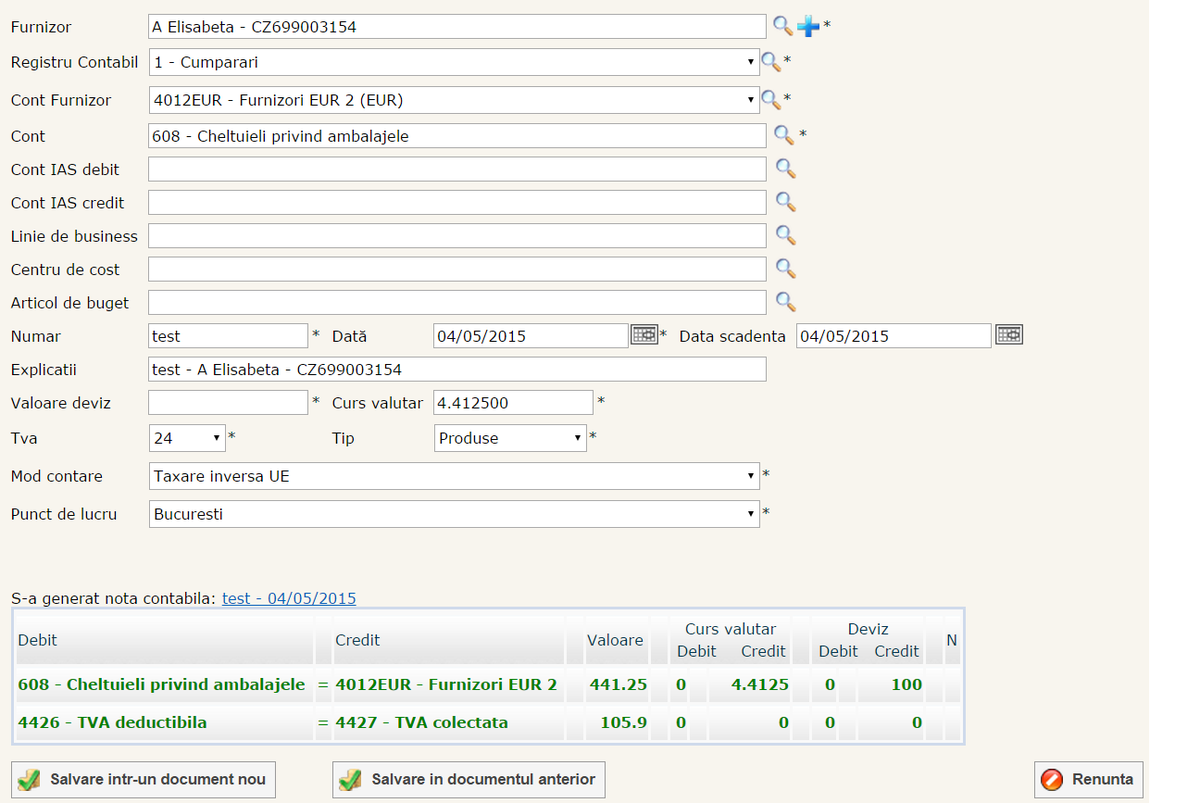Open lookup for Cont IAS debit
Screen dimensions: 1200x803
point(785,169)
